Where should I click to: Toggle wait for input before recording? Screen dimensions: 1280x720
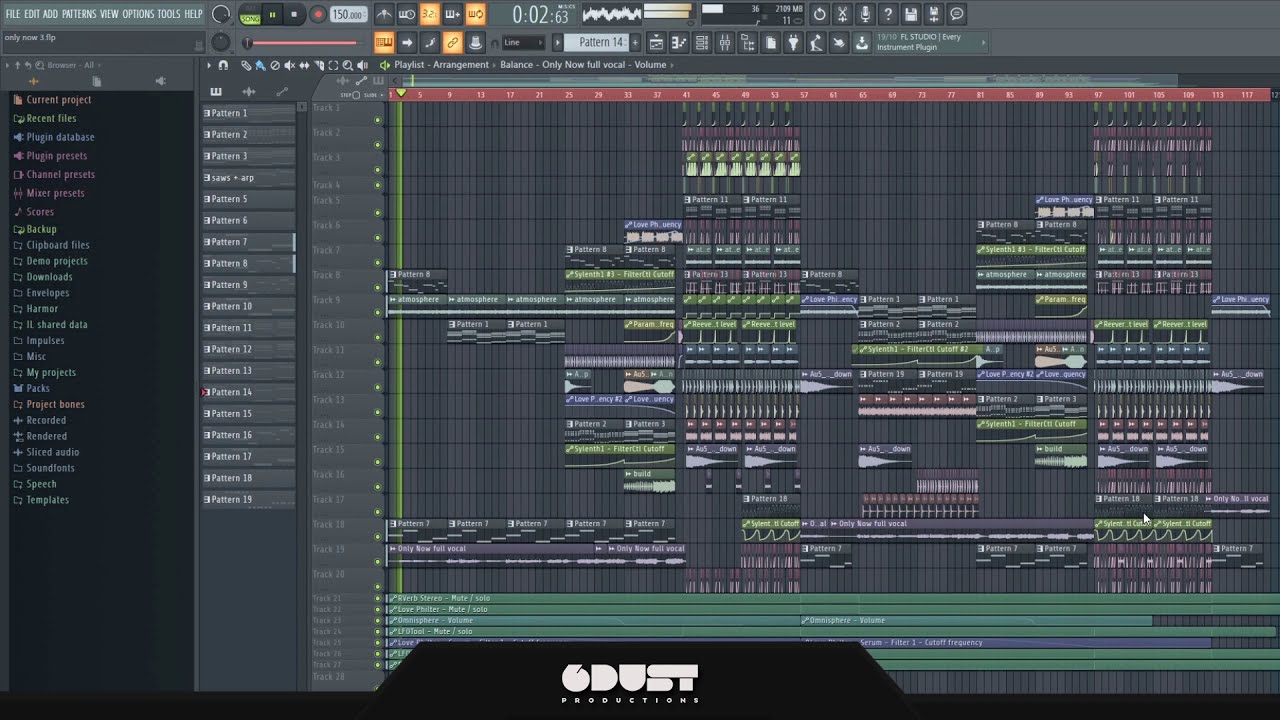[407, 14]
